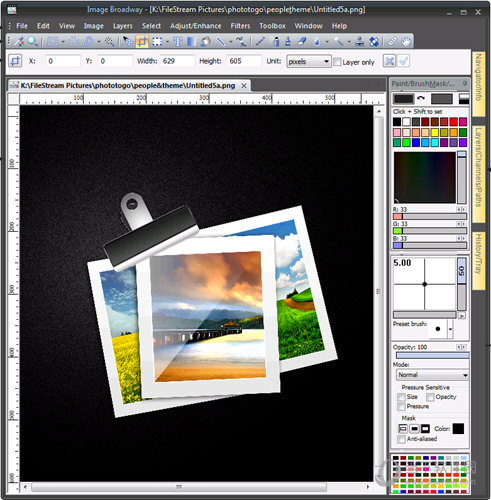Click the Height input field
The height and width of the screenshot is (500, 491).
tap(244, 61)
